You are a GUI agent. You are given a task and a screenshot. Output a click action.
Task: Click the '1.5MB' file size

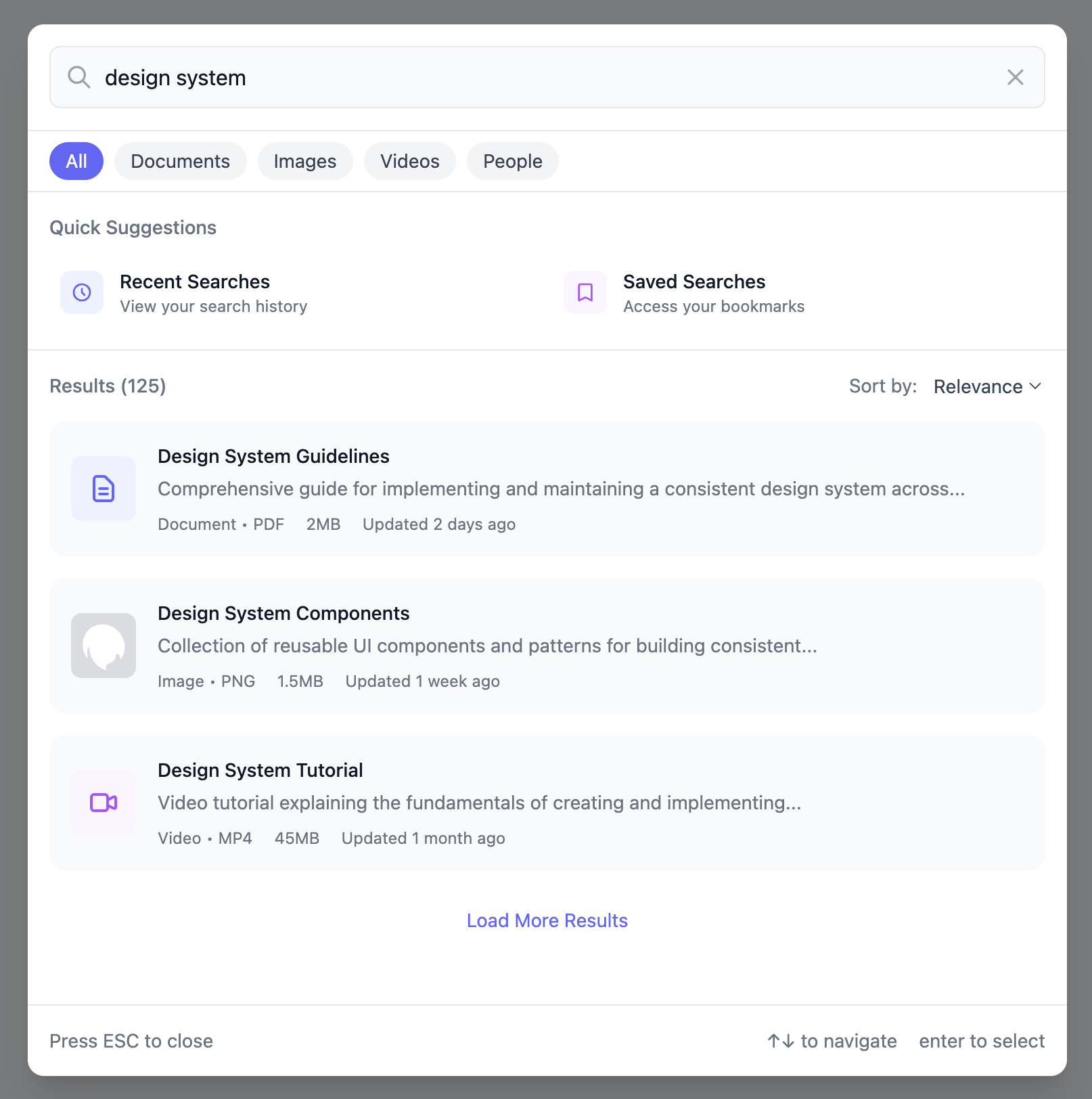click(300, 681)
